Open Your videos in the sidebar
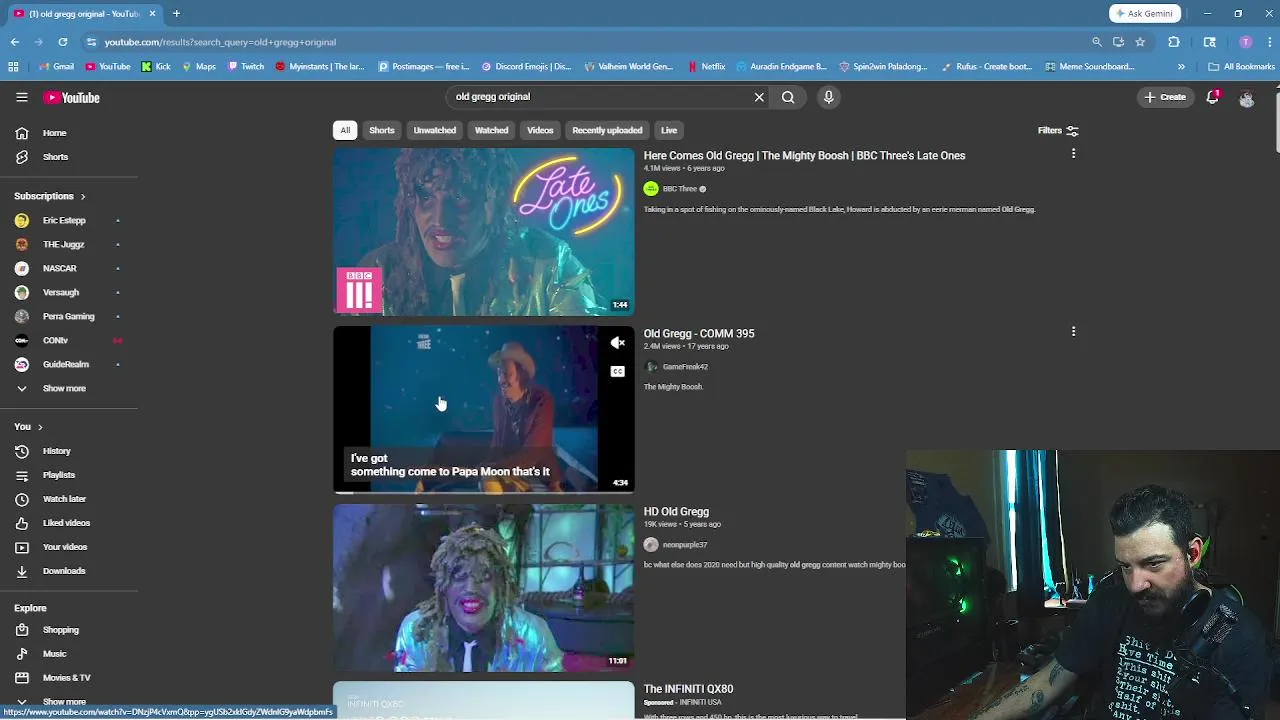Image resolution: width=1280 pixels, height=720 pixels. point(65,547)
